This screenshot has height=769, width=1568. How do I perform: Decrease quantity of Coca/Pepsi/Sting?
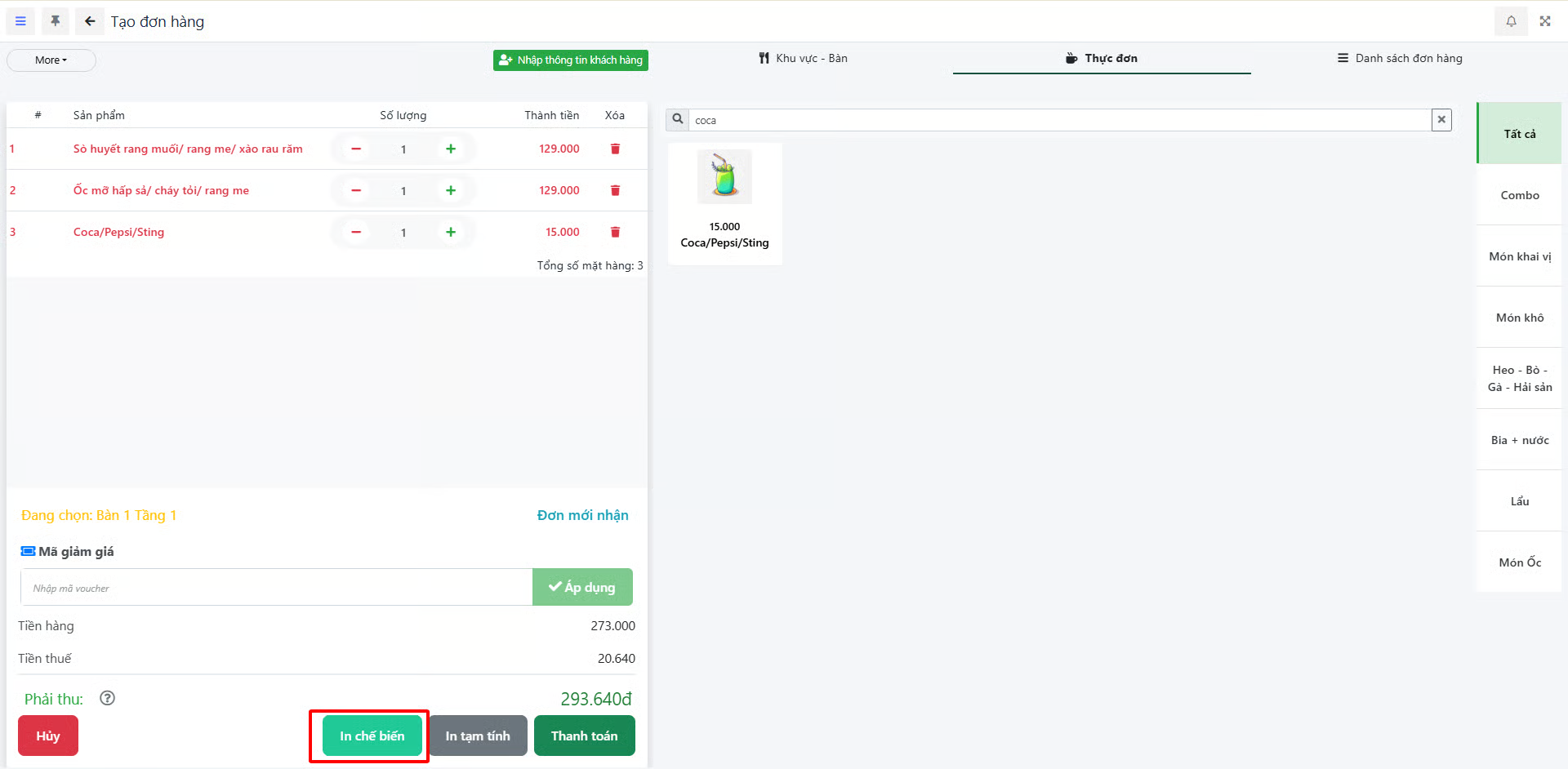click(x=356, y=232)
